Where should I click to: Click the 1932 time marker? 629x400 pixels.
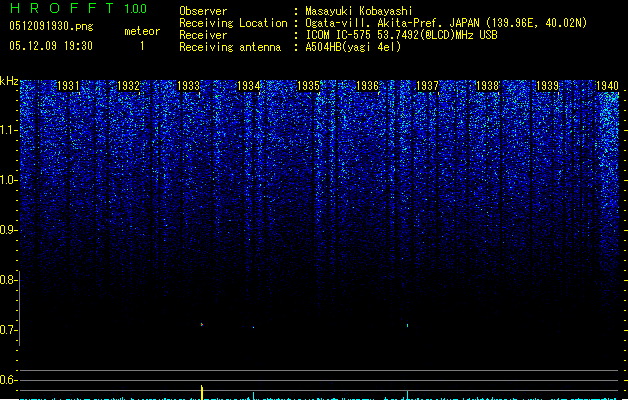pyautogui.click(x=128, y=85)
